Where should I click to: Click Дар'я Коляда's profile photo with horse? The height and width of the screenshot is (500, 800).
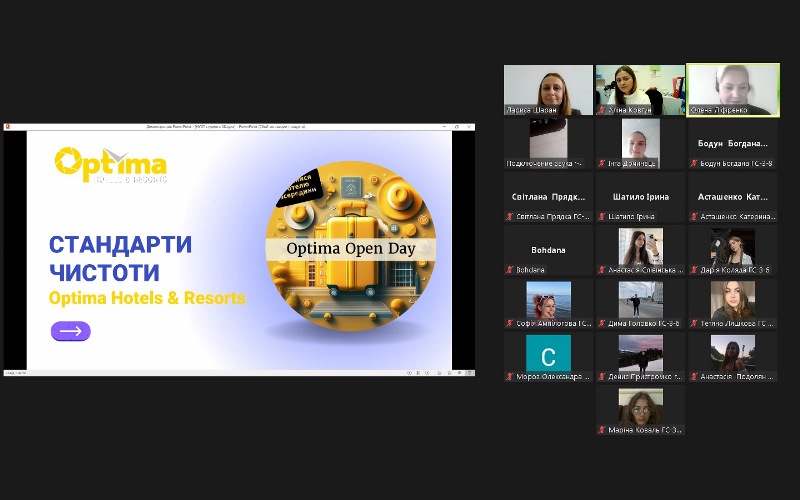tap(733, 246)
